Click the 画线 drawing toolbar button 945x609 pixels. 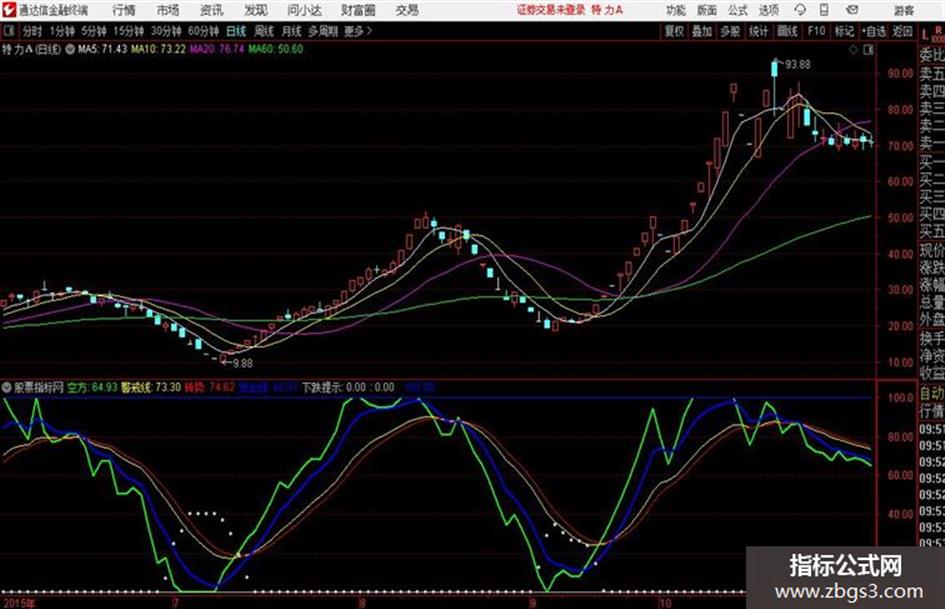(787, 31)
